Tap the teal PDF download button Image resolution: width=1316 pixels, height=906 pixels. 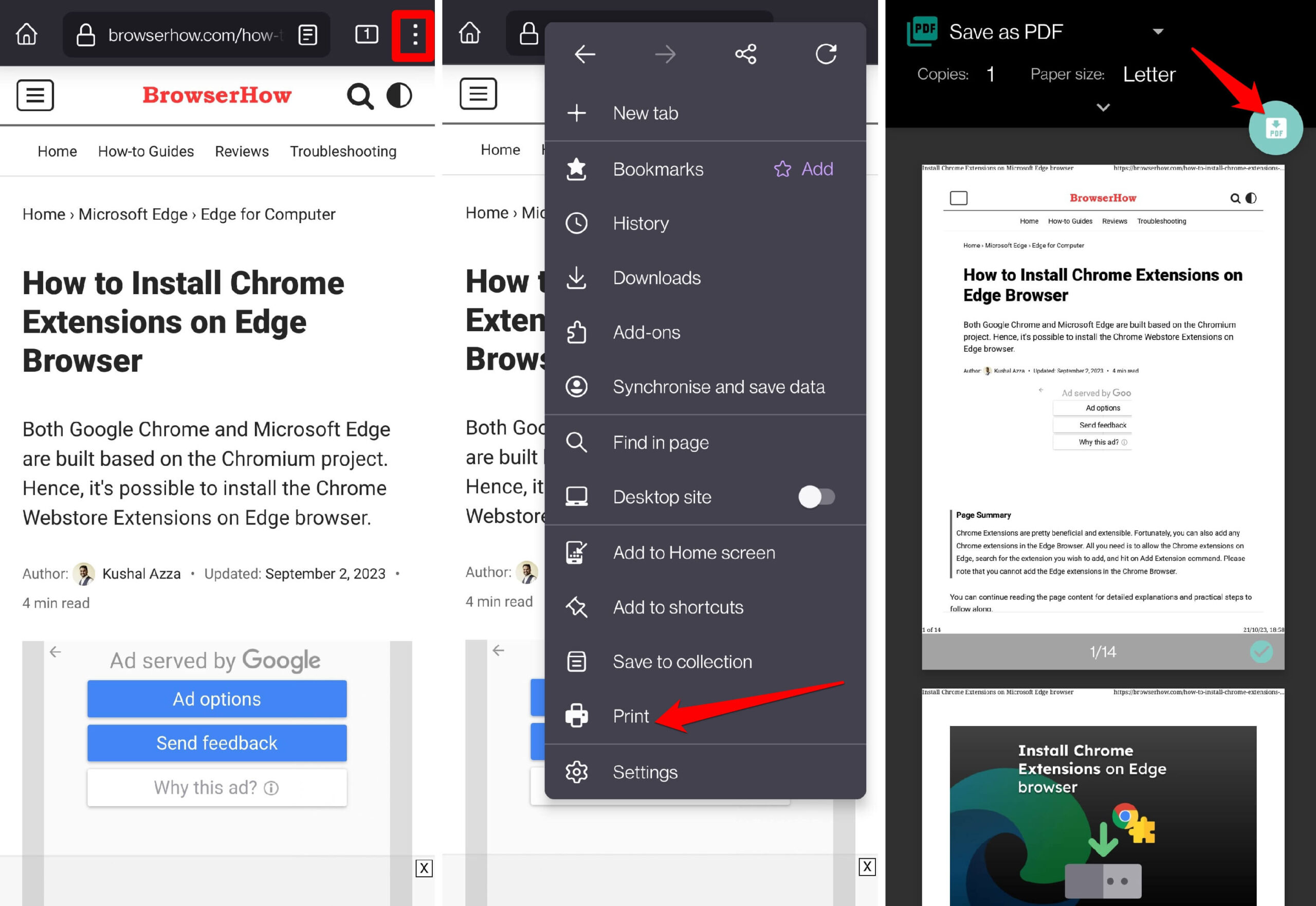point(1276,129)
